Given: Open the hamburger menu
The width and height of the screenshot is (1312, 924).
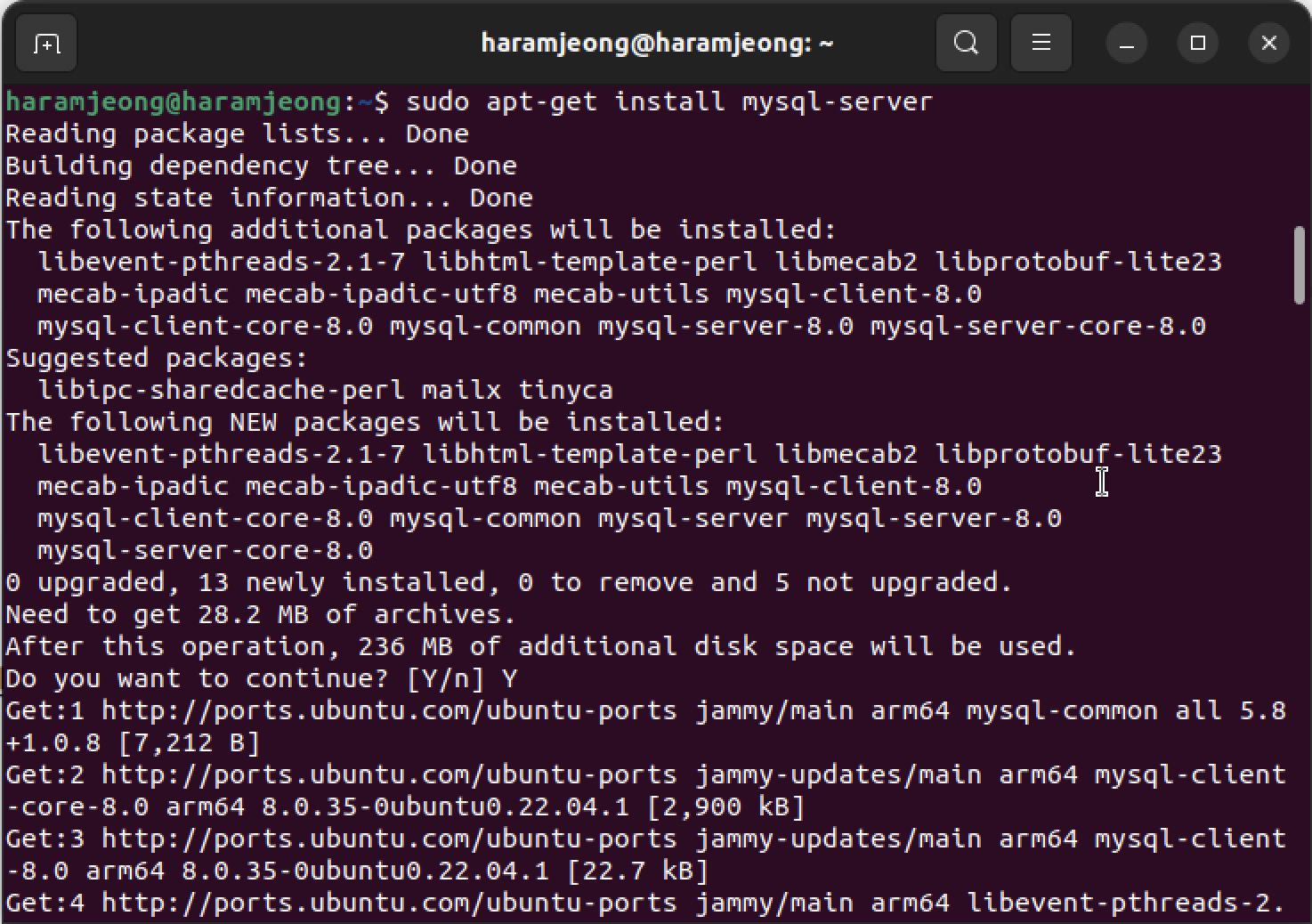Looking at the screenshot, I should coord(1041,43).
